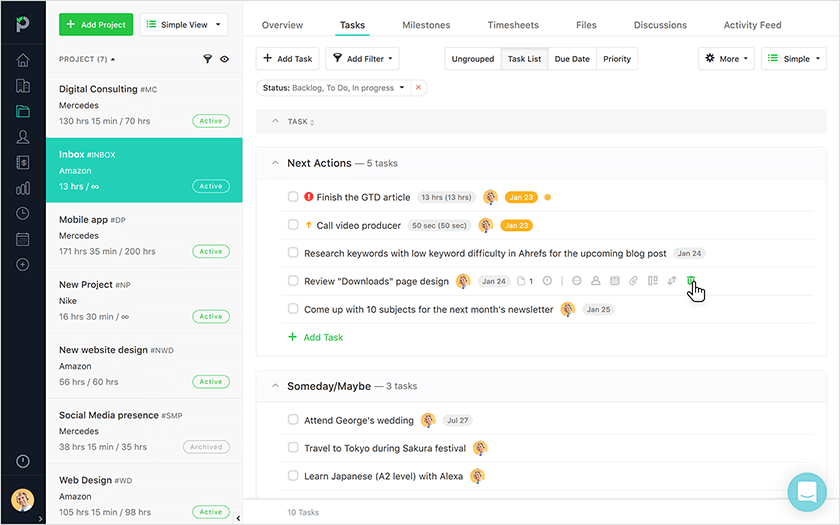
Task: Open the Invoices dollar icon in sidebar
Action: click(22, 162)
